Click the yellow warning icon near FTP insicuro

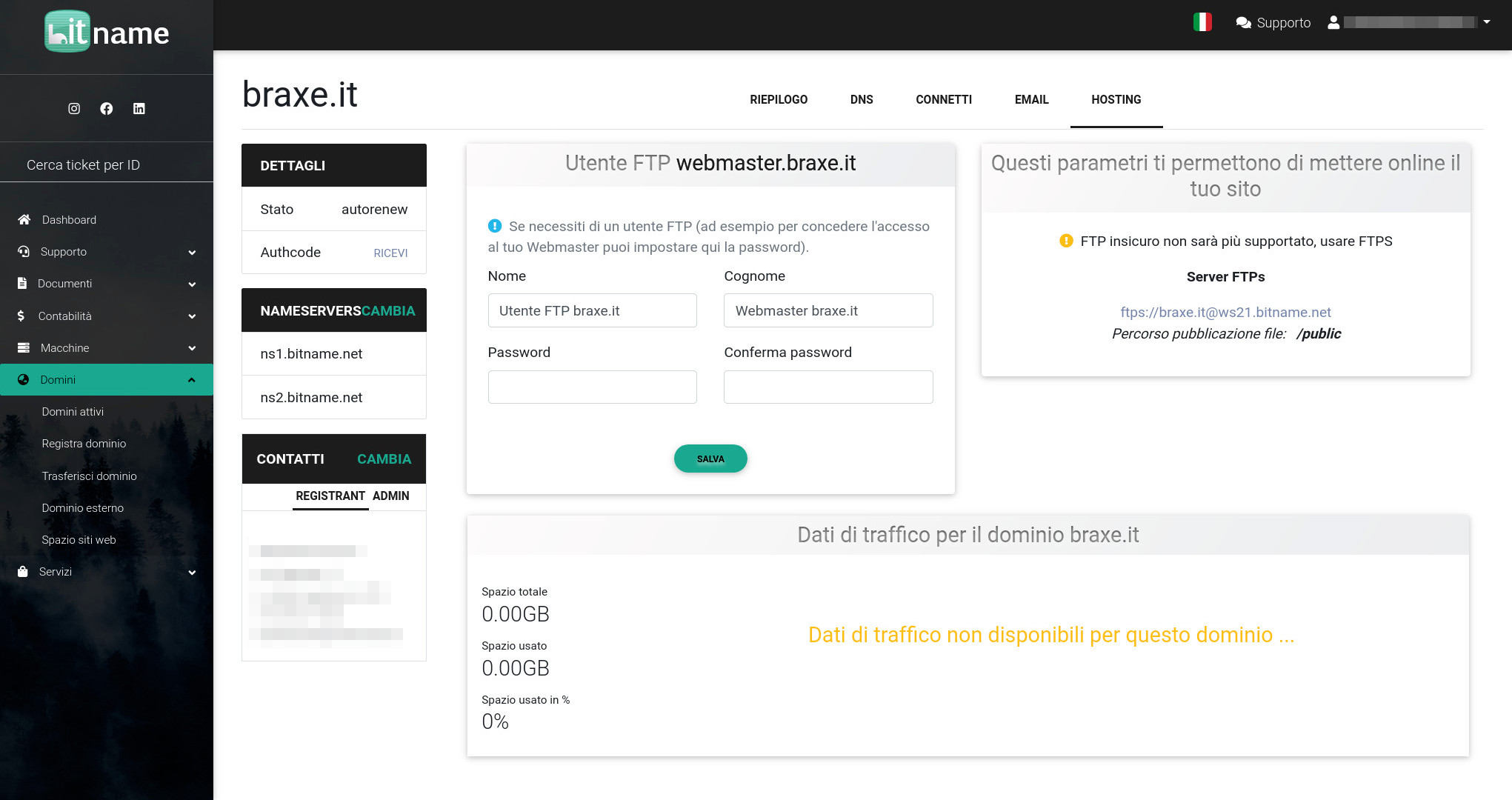click(x=1066, y=241)
